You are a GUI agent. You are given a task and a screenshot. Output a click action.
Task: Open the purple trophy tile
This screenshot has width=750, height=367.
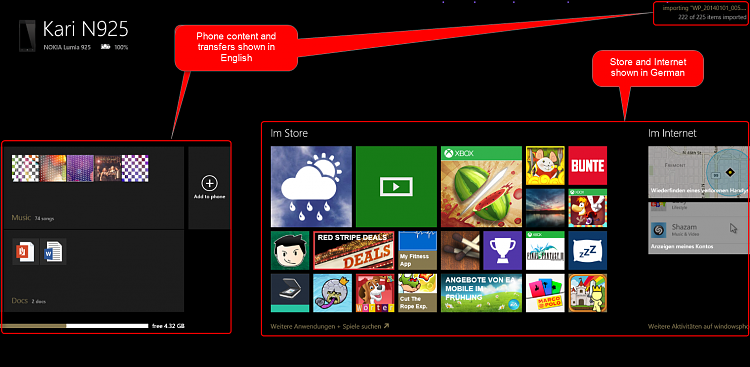pyautogui.click(x=502, y=250)
